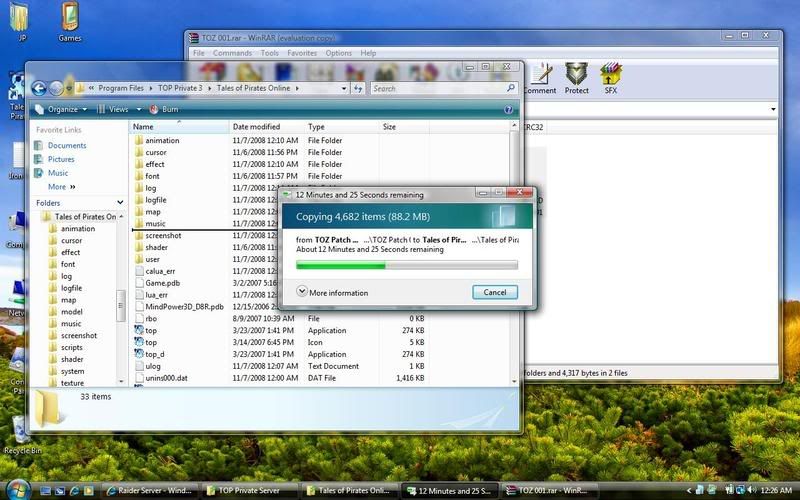The width and height of the screenshot is (800, 500).
Task: Click the Windows Start orb
Action: 17,489
